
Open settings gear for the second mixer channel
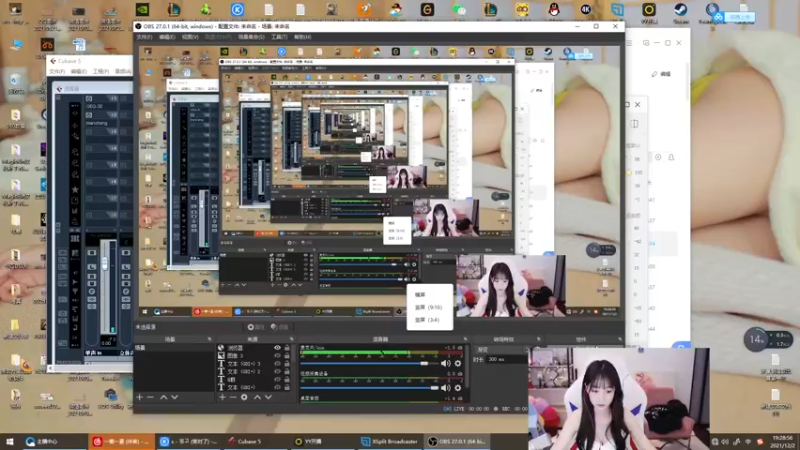click(x=458, y=388)
